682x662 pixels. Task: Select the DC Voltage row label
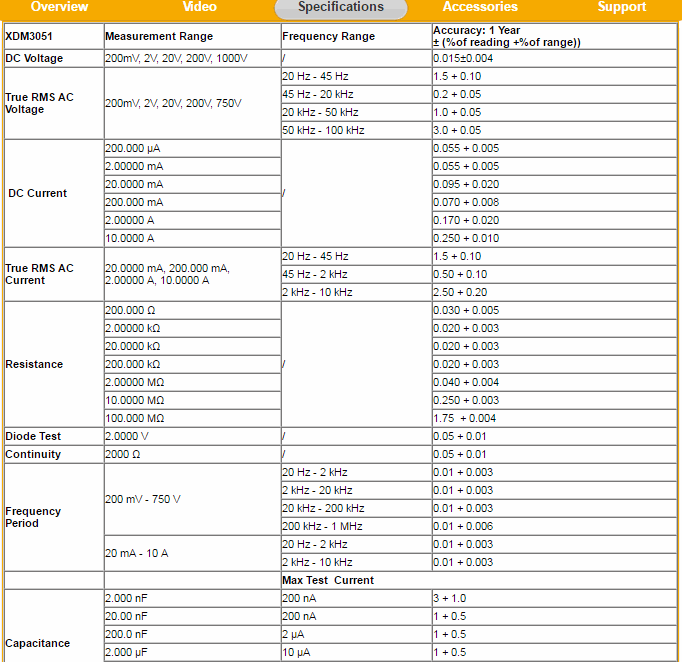pos(34,58)
